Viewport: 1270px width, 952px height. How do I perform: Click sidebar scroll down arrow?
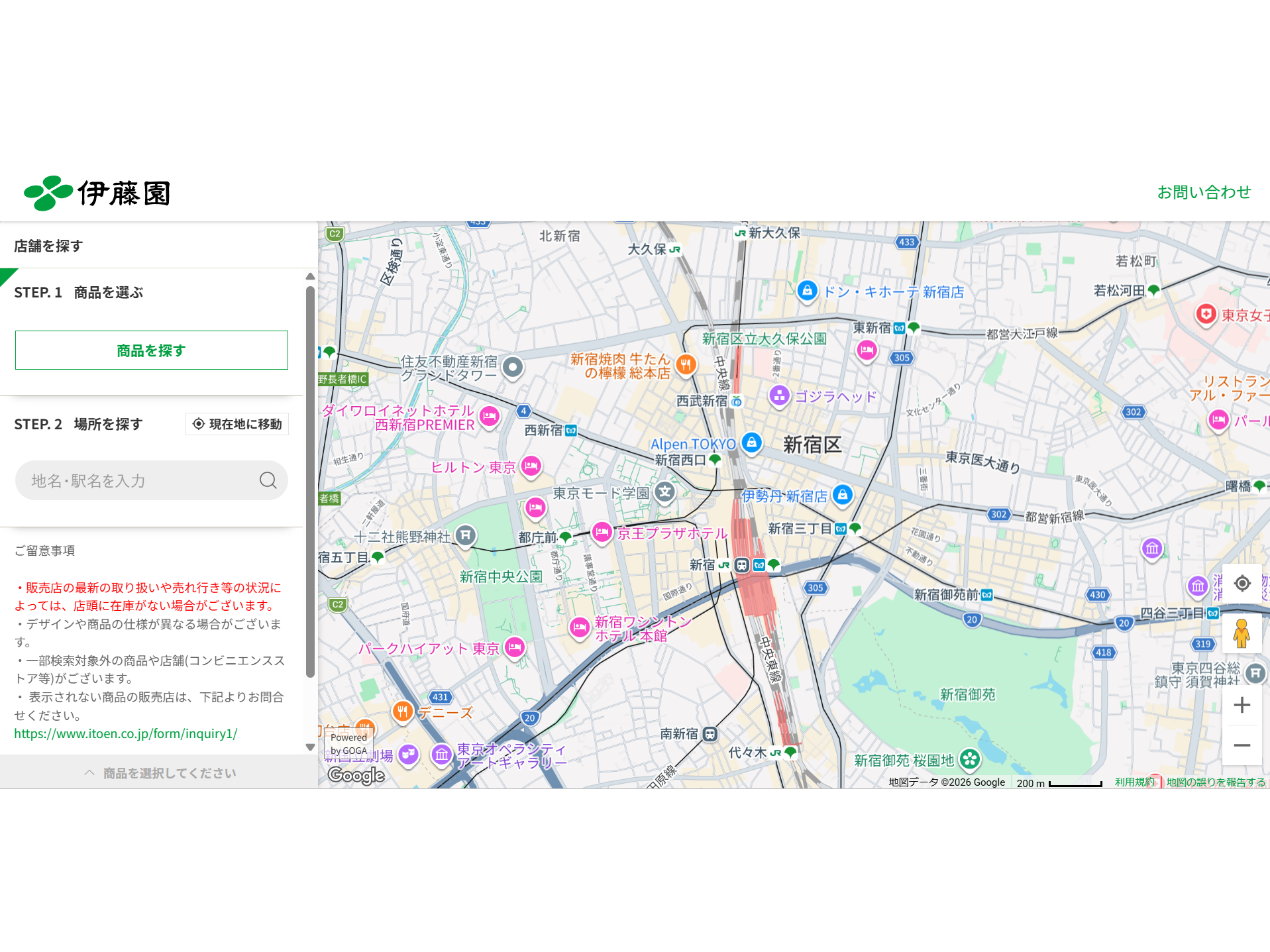click(x=310, y=747)
